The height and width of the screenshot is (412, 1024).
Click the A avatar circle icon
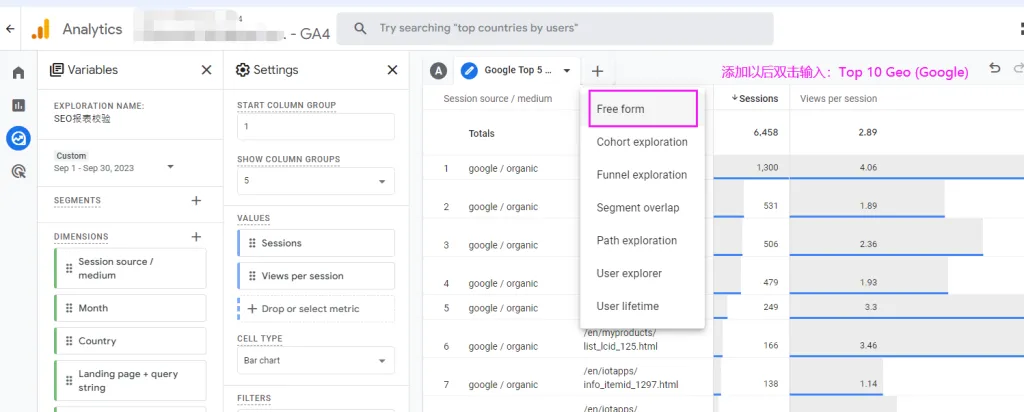click(438, 71)
